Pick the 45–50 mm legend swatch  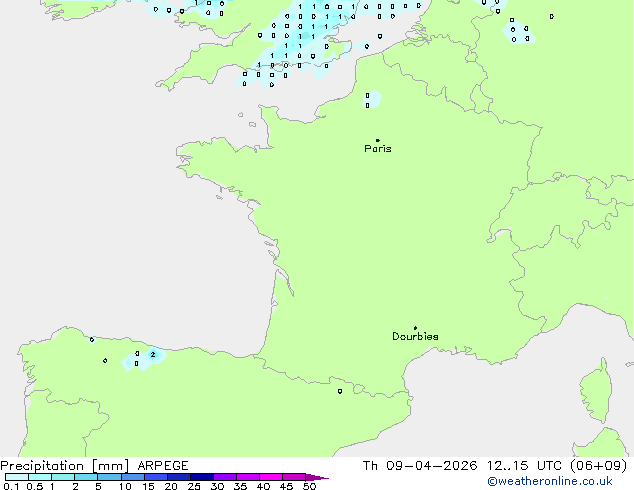coord(294,477)
